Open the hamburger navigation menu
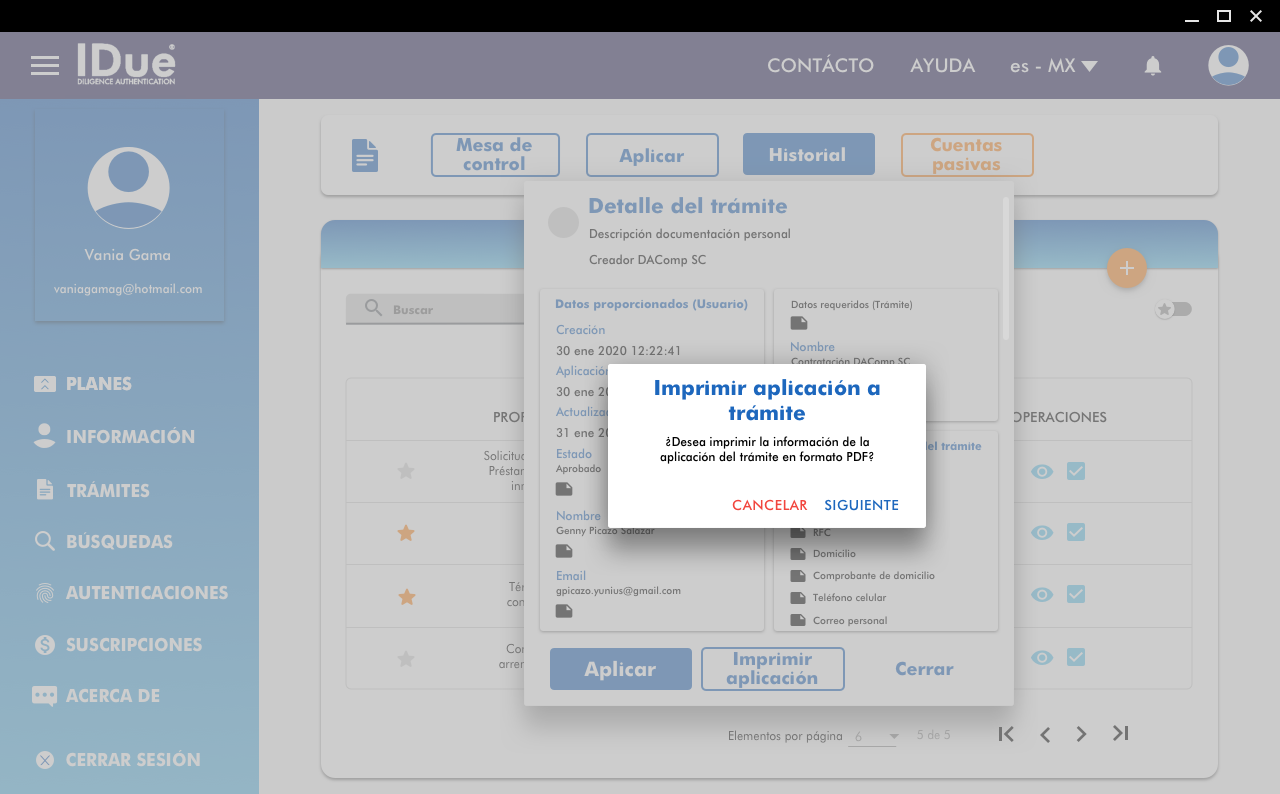The height and width of the screenshot is (794, 1280). (45, 66)
